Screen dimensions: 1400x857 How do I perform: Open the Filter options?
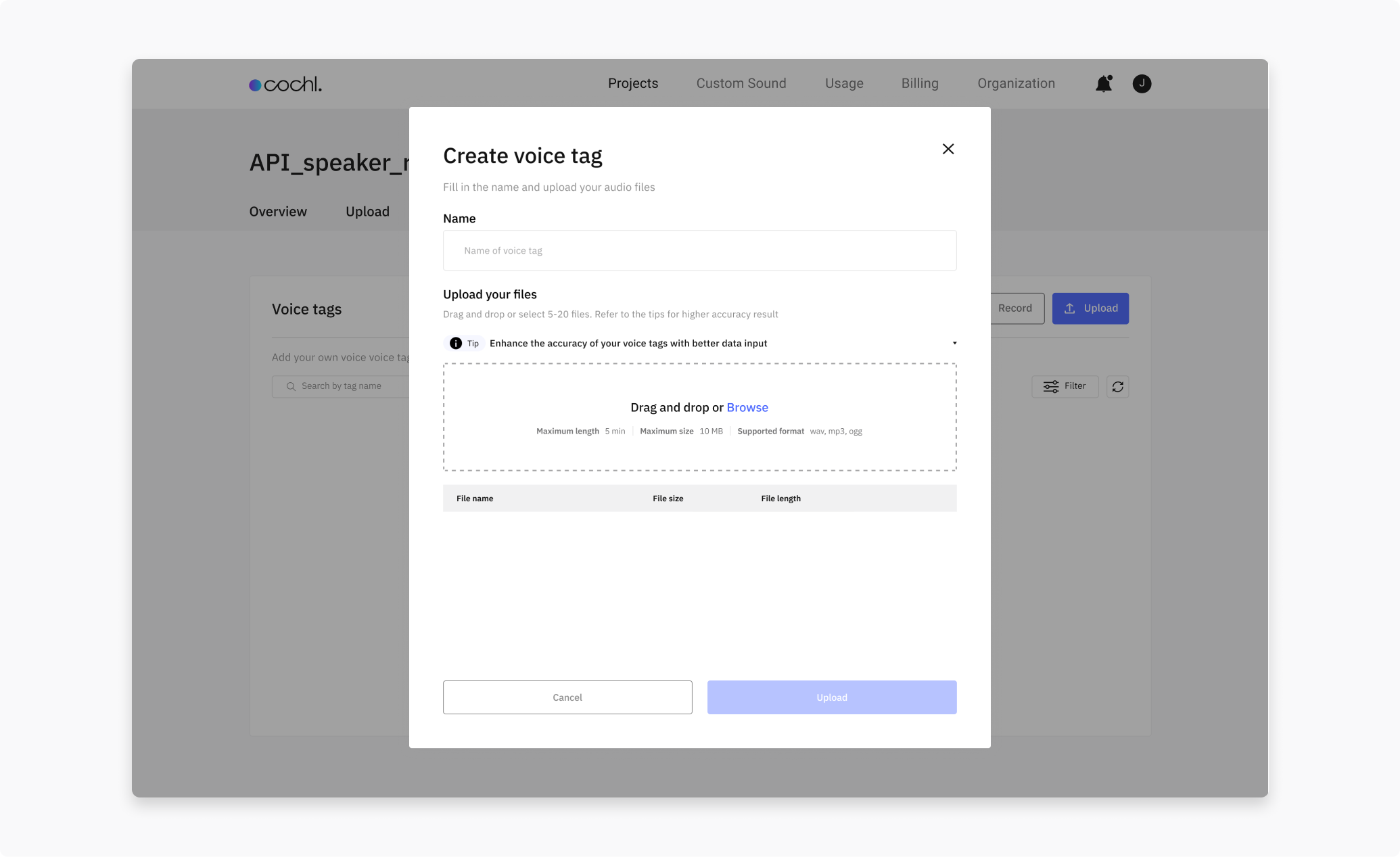pyautogui.click(x=1065, y=386)
